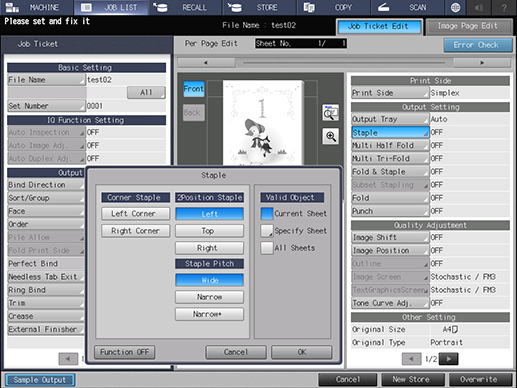Open the Print Side setting
This screenshot has height=388, width=517.
click(390, 93)
